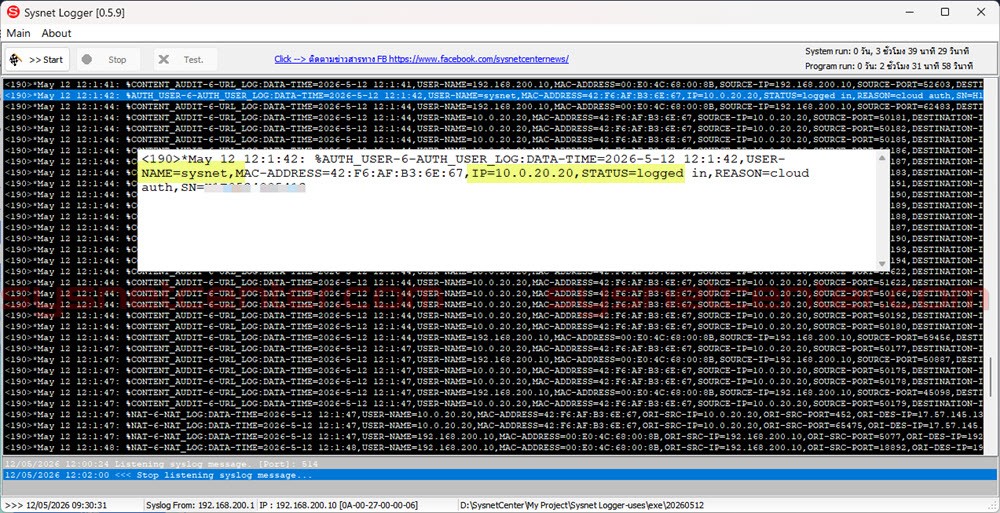This screenshot has height=513, width=1000.
Task: Click the Sysnet Logger app icon in title bar
Action: (13, 11)
